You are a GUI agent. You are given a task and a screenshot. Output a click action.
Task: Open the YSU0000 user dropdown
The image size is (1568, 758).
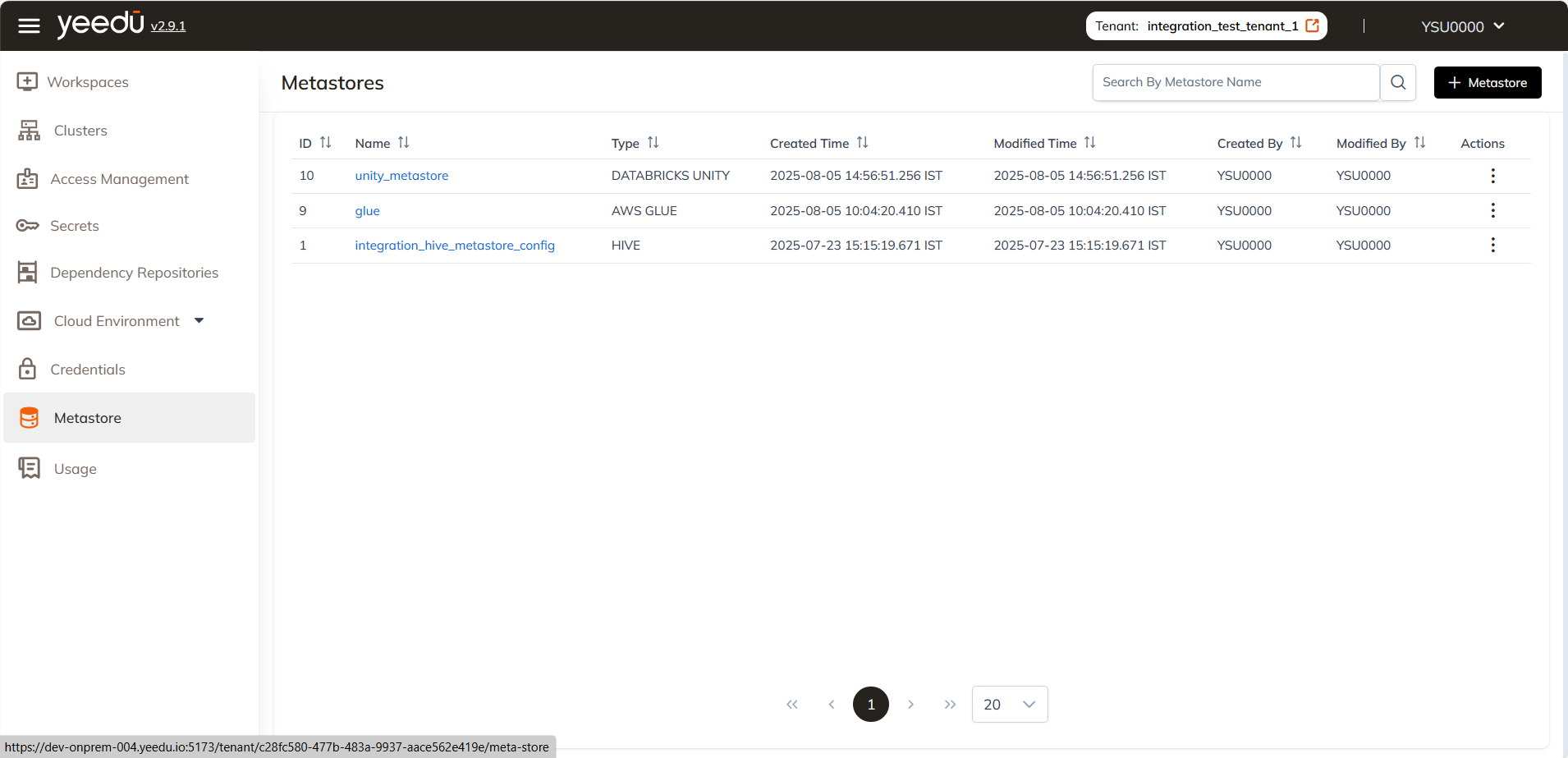pyautogui.click(x=1462, y=26)
